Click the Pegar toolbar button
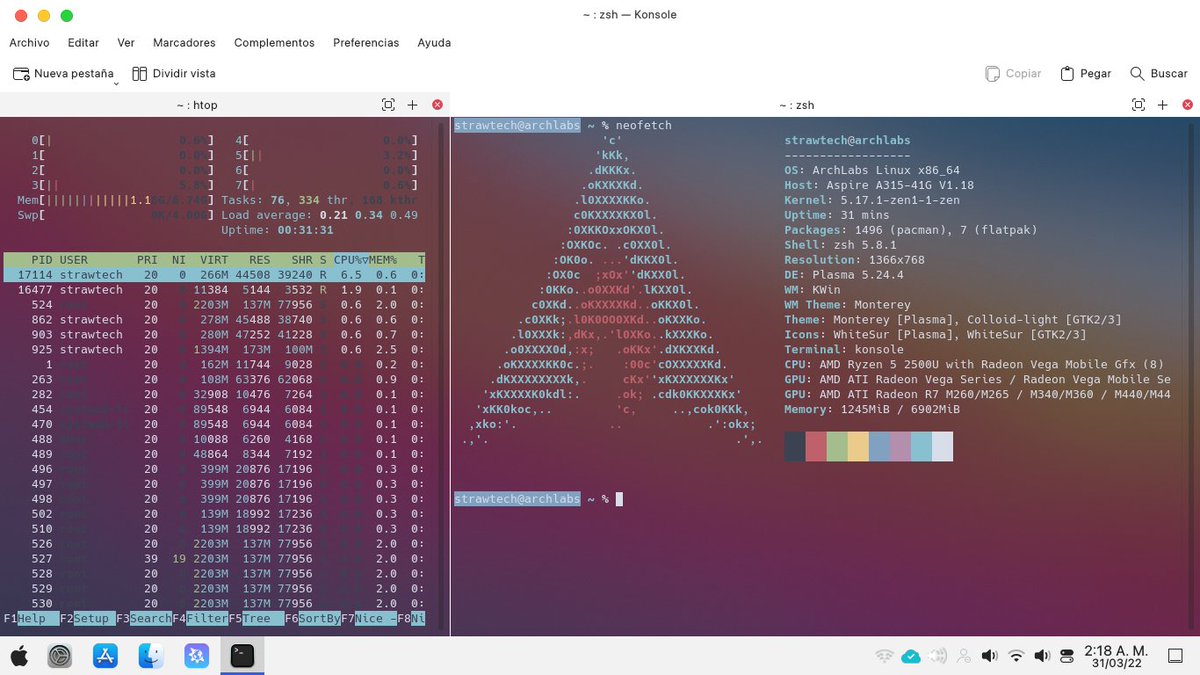 tap(1086, 74)
